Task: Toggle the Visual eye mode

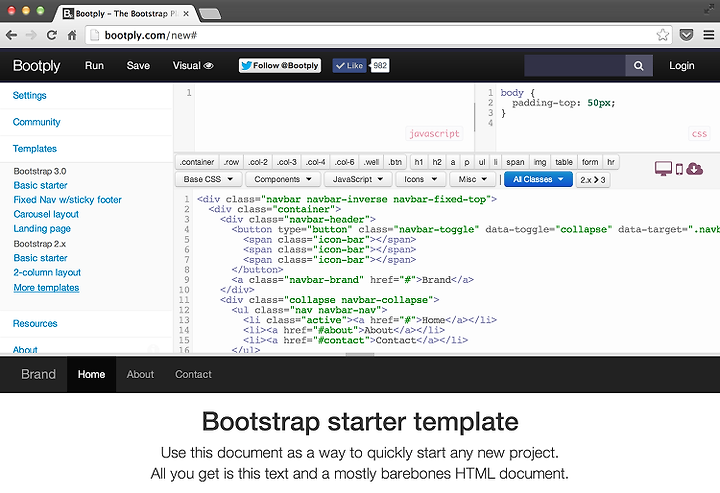Action: click(193, 66)
